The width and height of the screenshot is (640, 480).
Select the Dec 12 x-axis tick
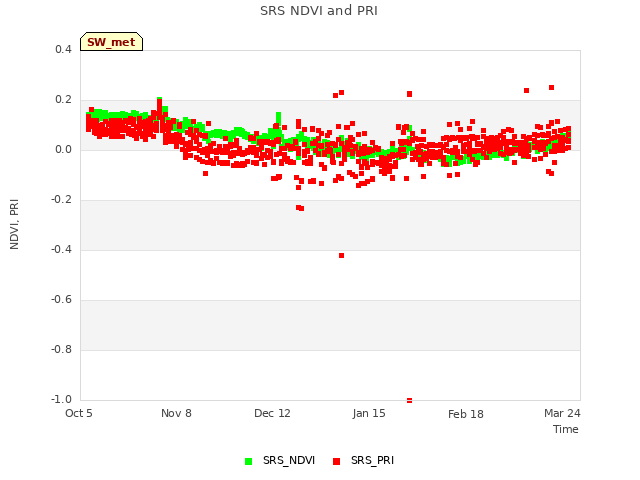coord(272,413)
